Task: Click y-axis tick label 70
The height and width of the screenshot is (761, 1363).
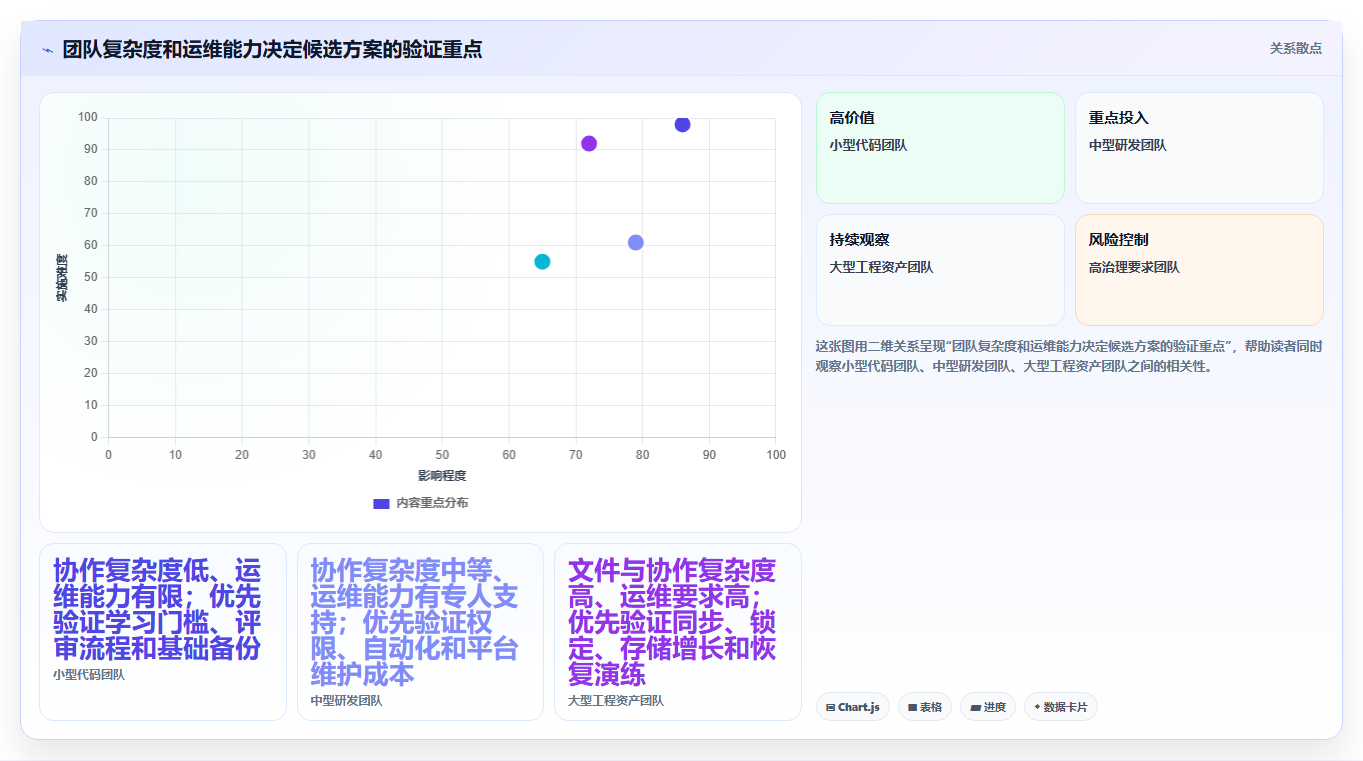Action: [x=90, y=213]
